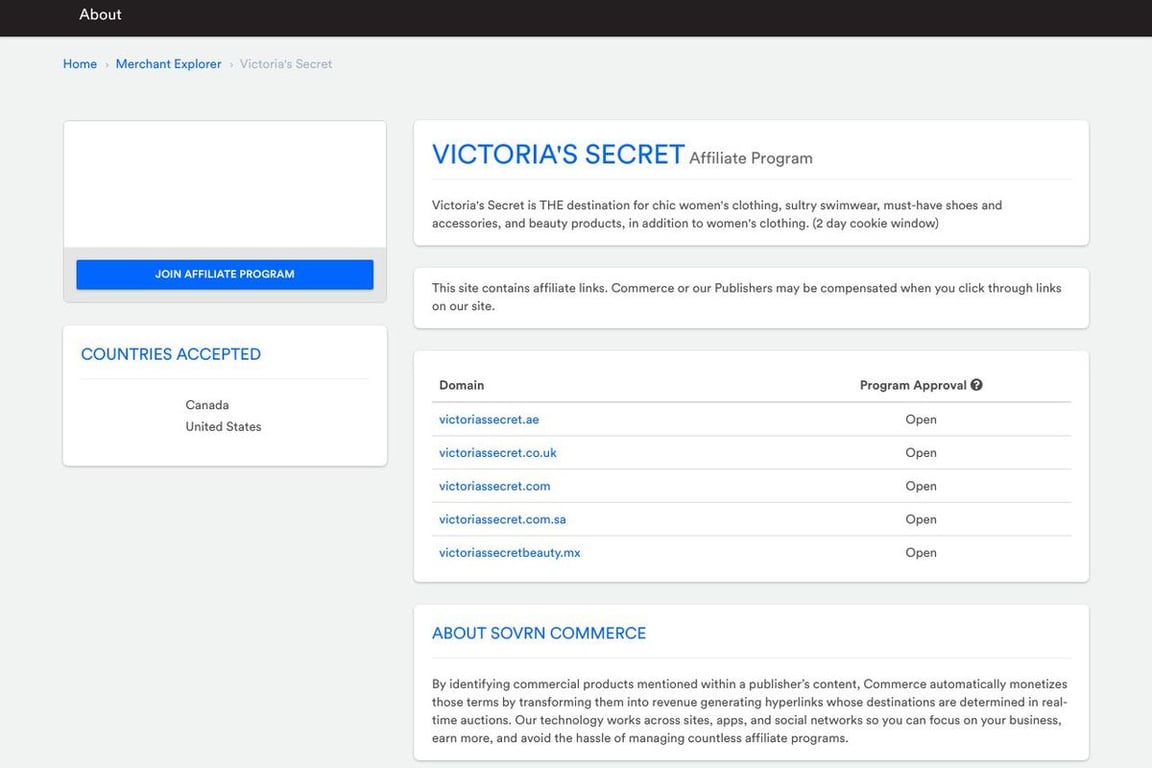Click the VICTORIA'S SECRET page title
The height and width of the screenshot is (768, 1152).
click(558, 155)
